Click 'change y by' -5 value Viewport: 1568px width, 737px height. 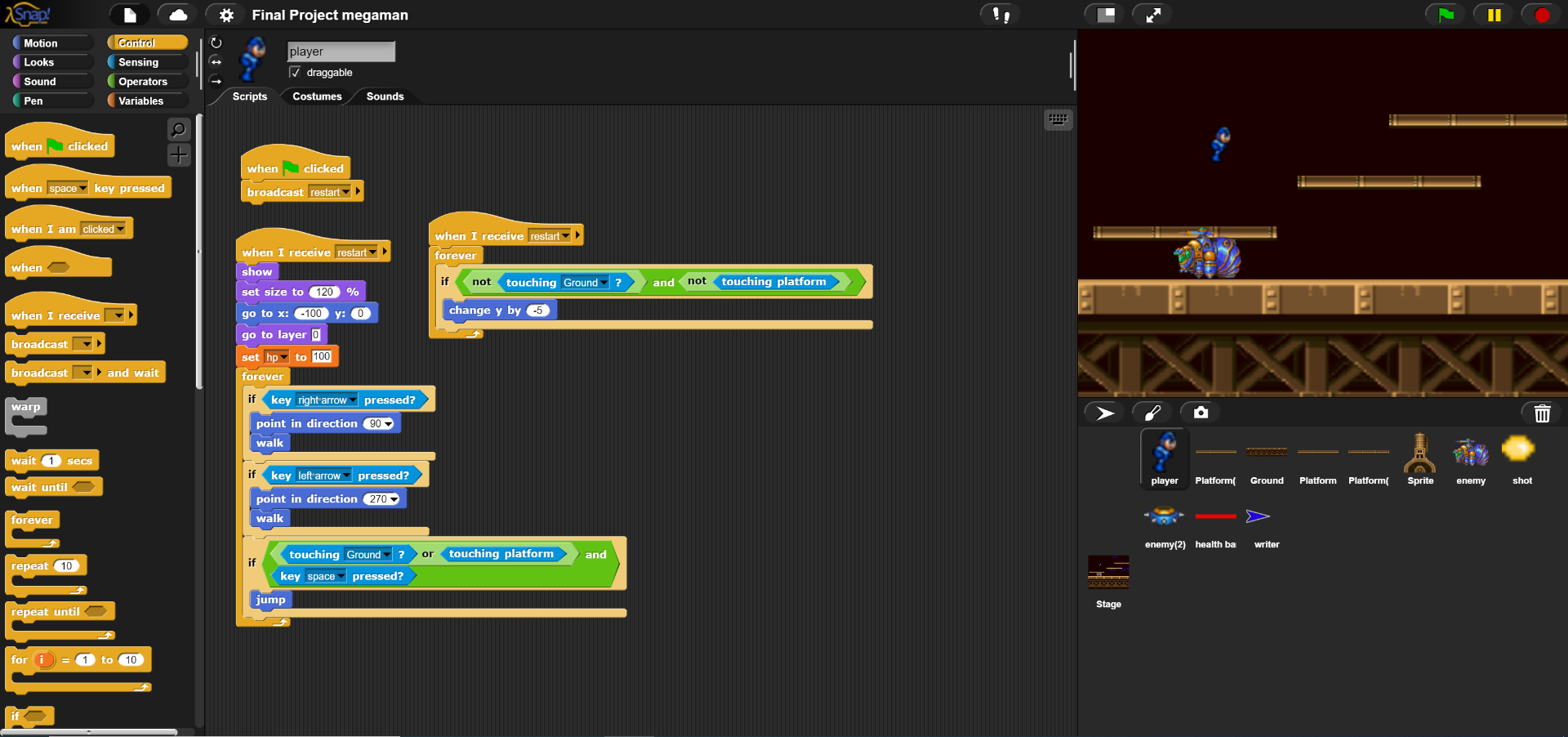(539, 310)
